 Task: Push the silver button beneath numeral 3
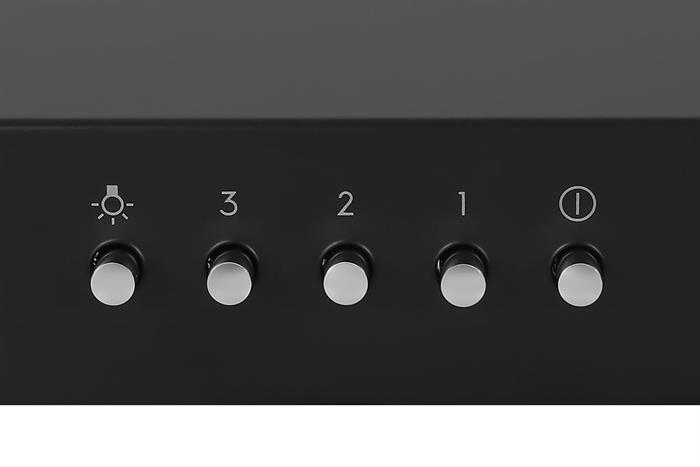[229, 284]
